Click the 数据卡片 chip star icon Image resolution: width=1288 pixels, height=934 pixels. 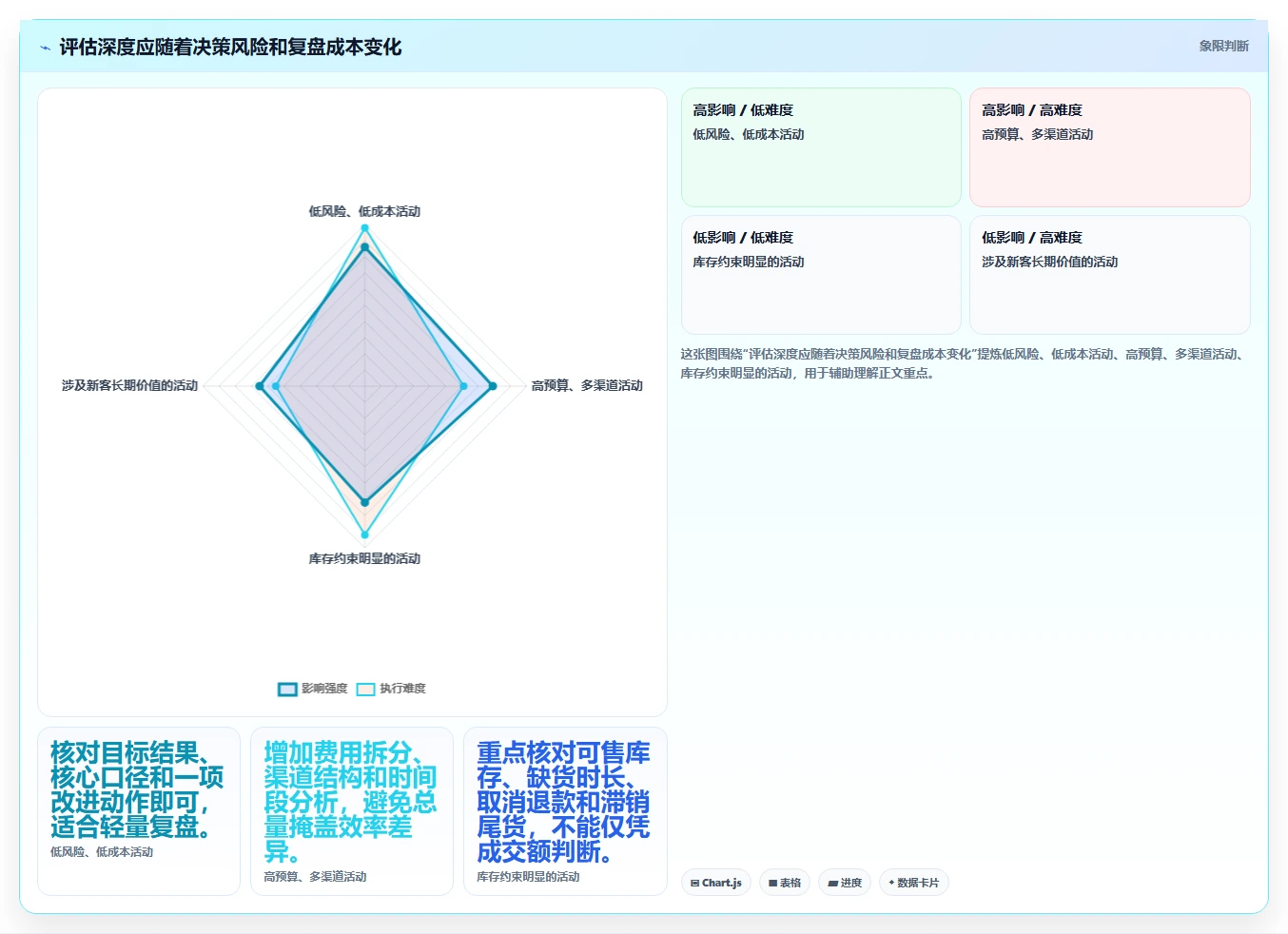tap(891, 883)
